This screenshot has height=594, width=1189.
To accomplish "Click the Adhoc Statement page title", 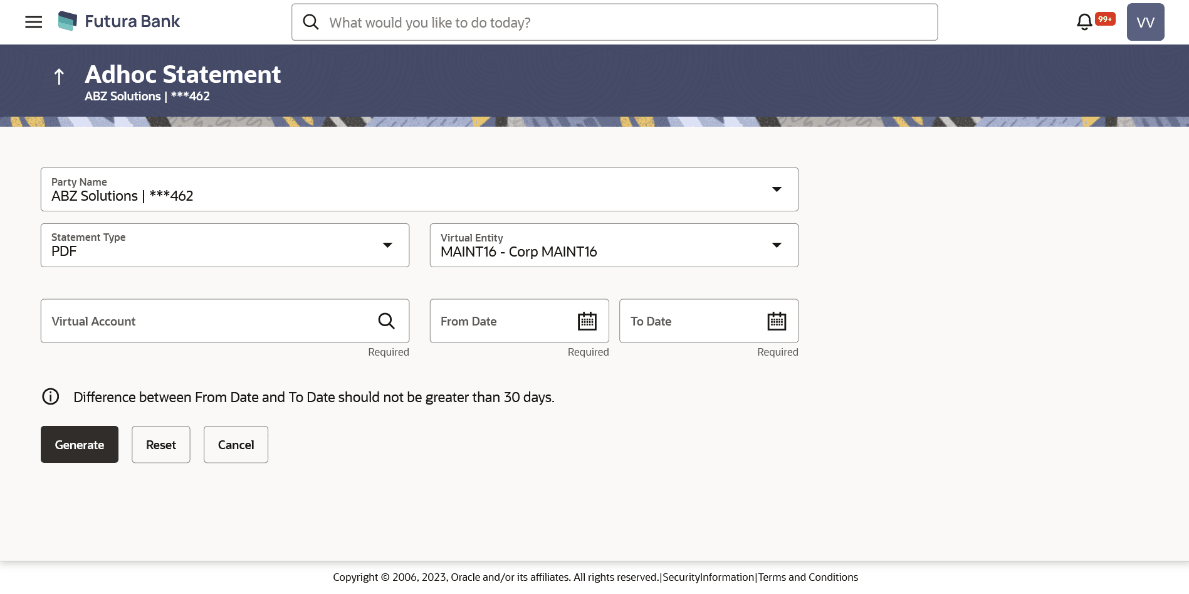I will point(183,74).
